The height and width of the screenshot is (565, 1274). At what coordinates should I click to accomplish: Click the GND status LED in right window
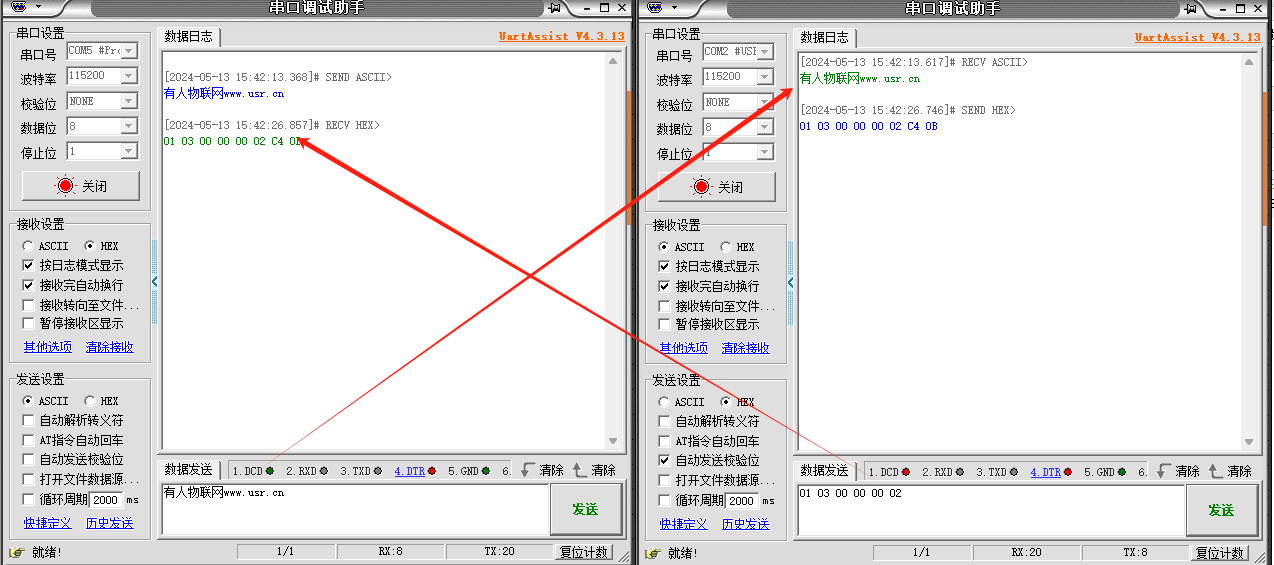[x=1121, y=472]
